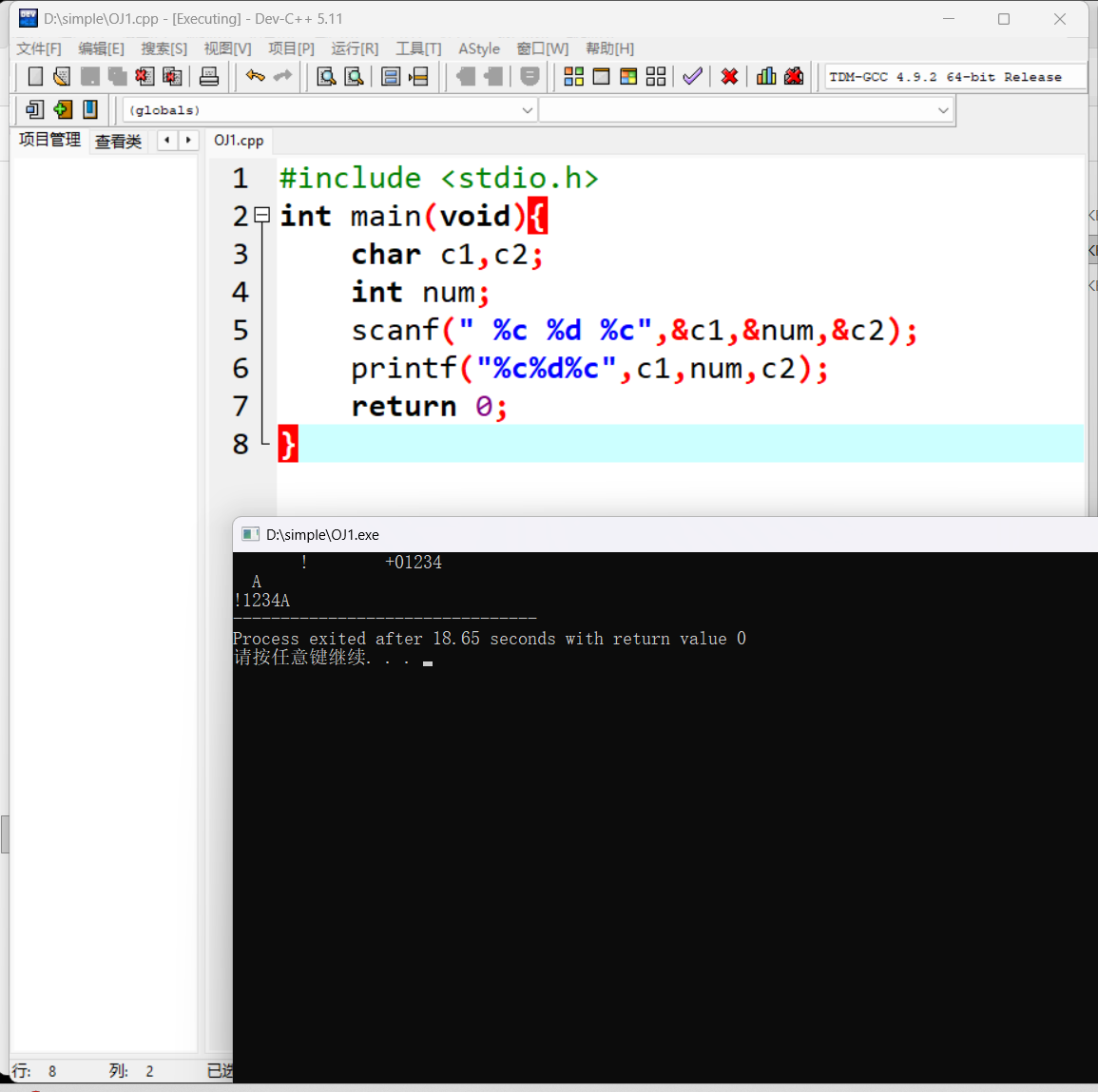Click the 'int num;' declaration line
The width and height of the screenshot is (1098, 1092).
[x=420, y=292]
